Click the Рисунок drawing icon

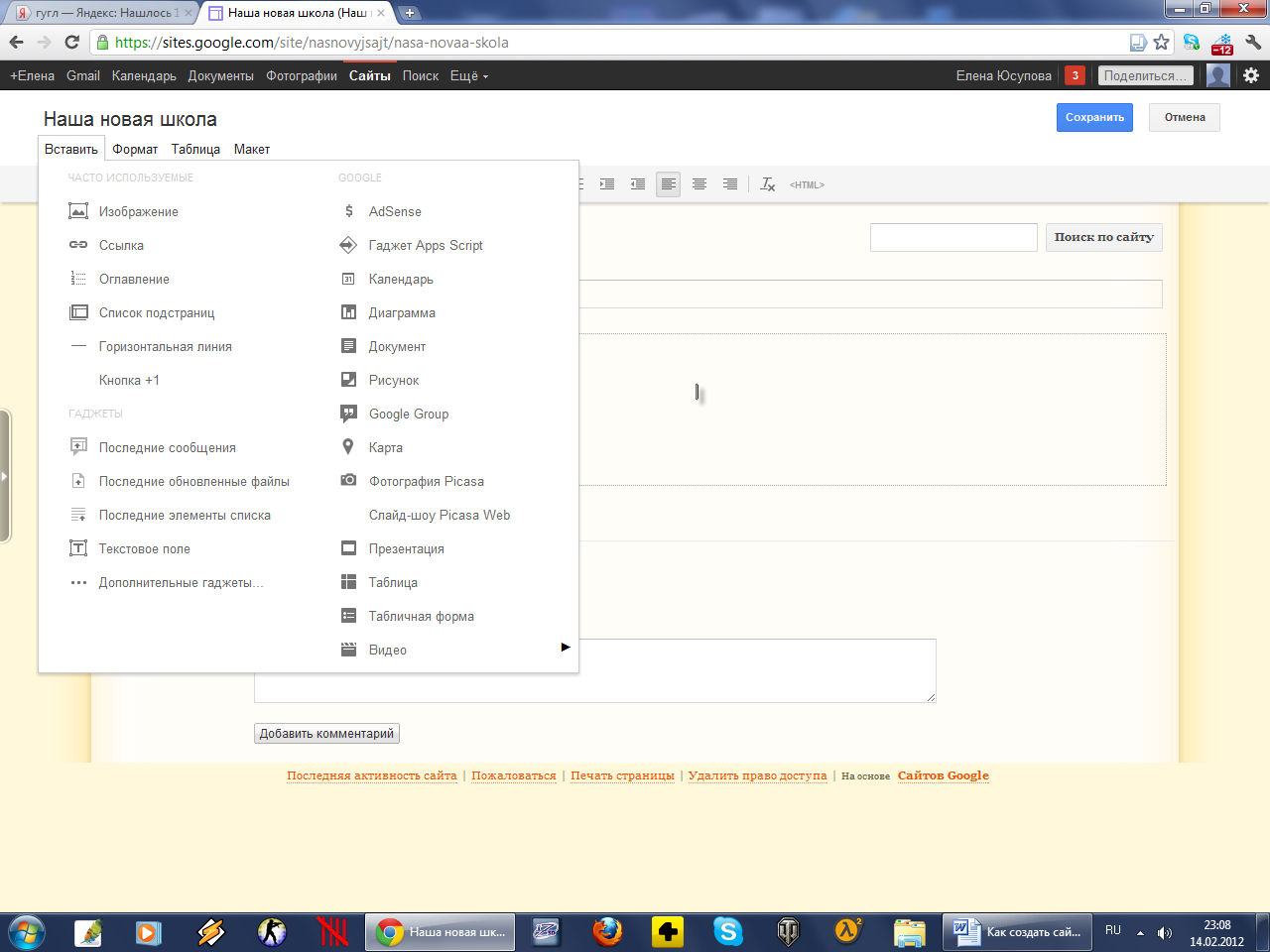point(348,380)
